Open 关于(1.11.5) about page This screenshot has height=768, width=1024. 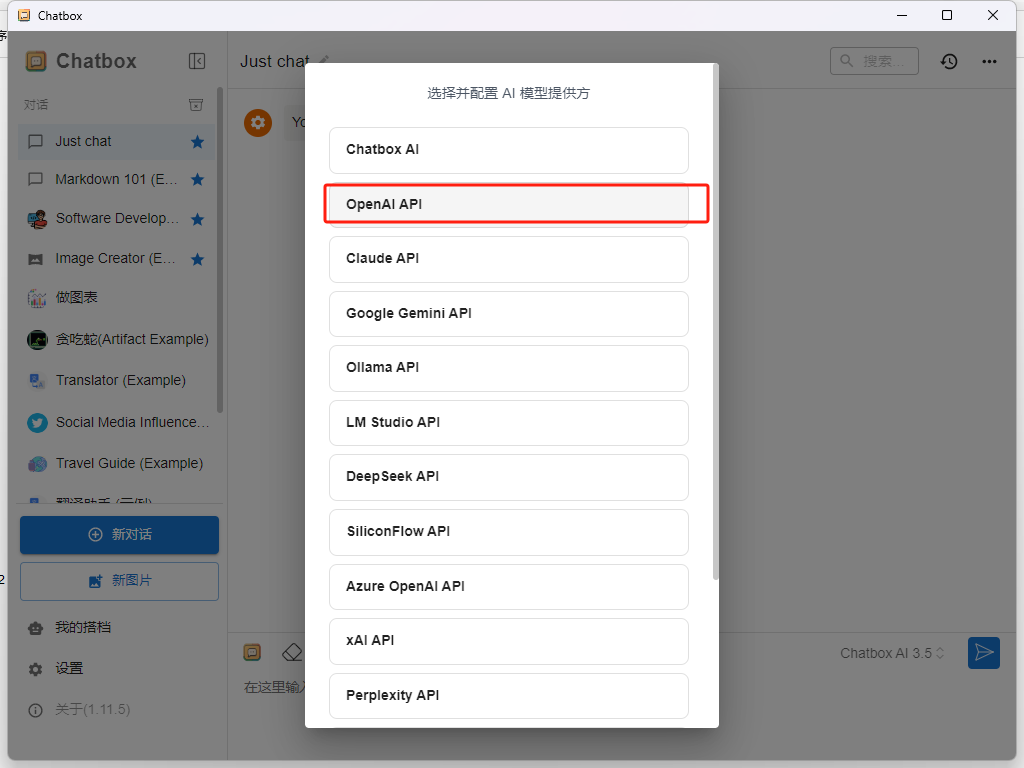(x=93, y=709)
